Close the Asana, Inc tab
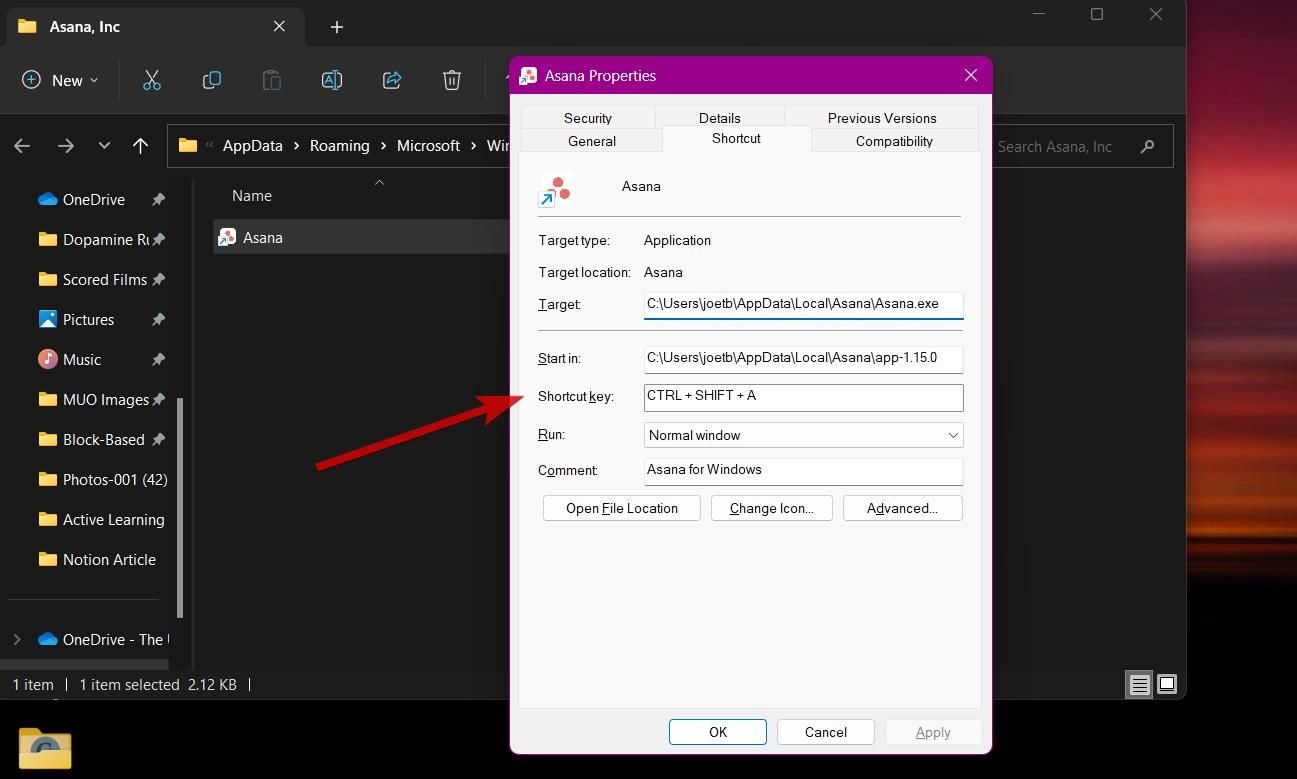The width and height of the screenshot is (1297, 779). pos(280,27)
